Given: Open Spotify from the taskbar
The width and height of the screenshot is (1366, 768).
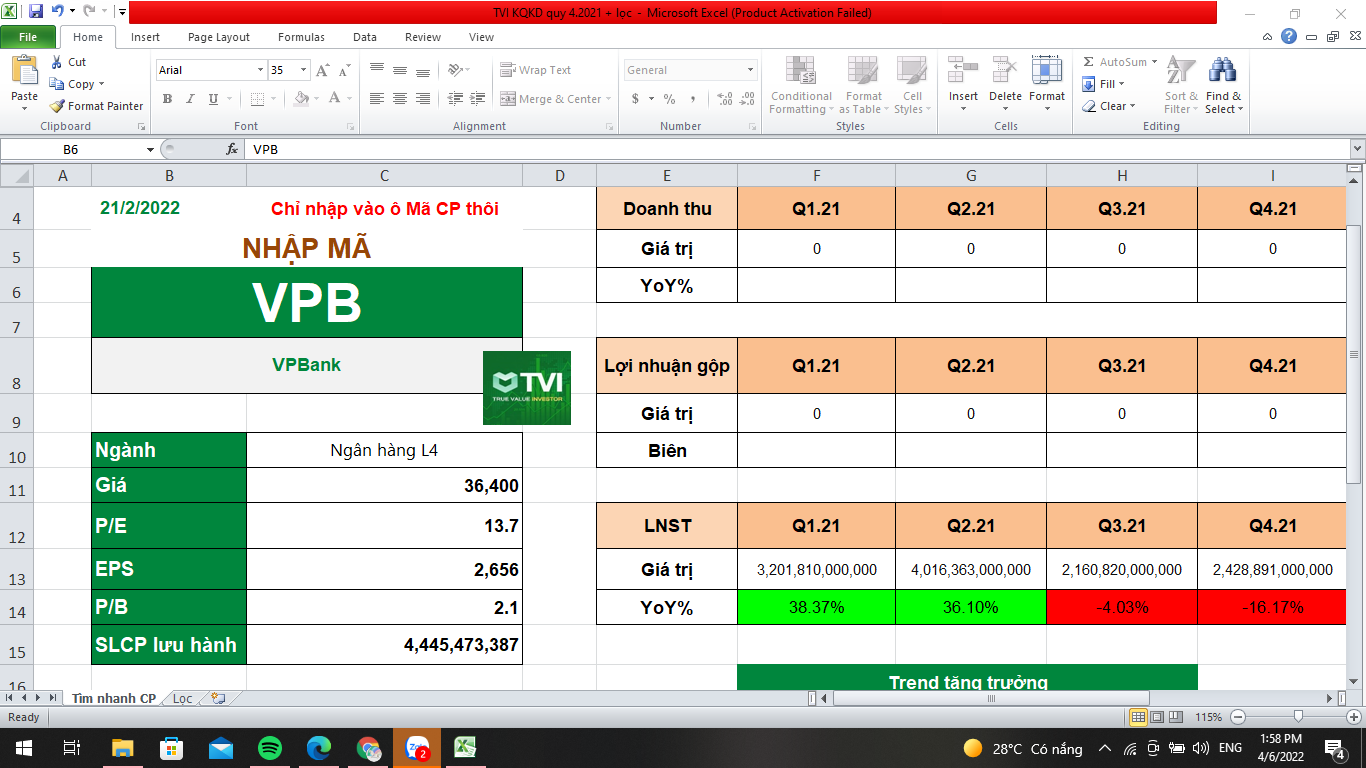Looking at the screenshot, I should [x=269, y=748].
